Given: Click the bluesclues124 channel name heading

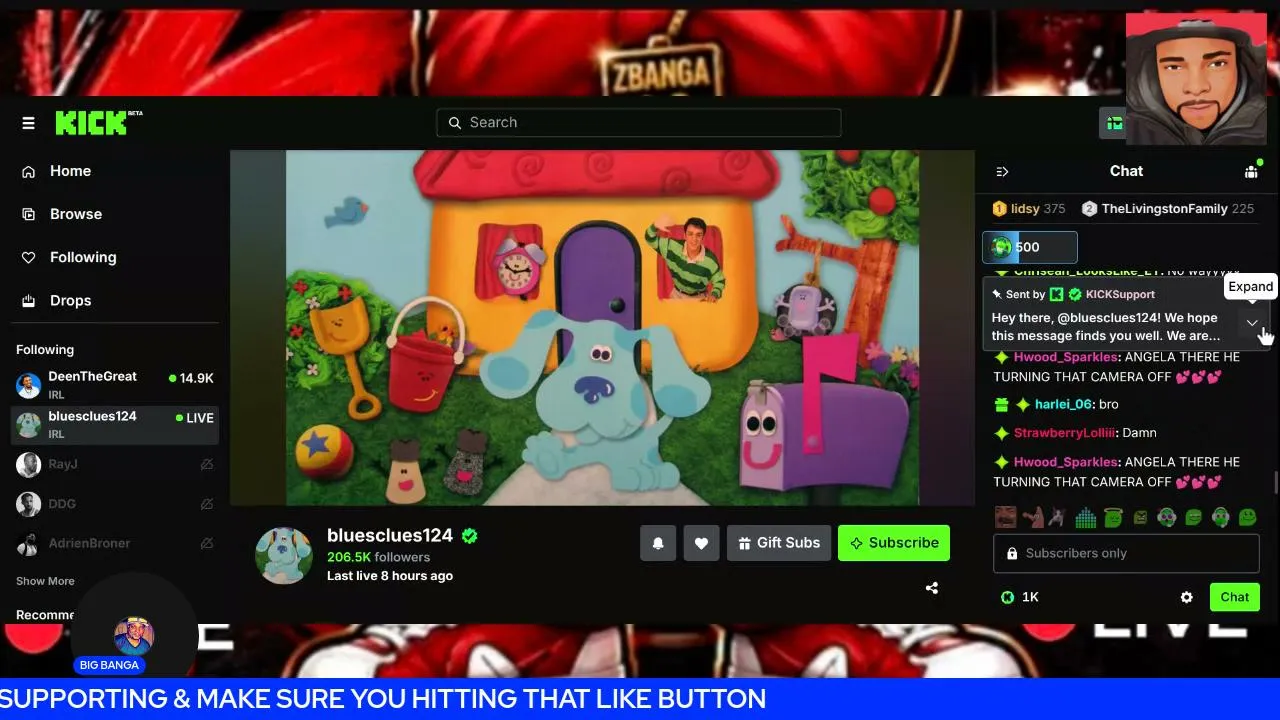Looking at the screenshot, I should coord(390,535).
